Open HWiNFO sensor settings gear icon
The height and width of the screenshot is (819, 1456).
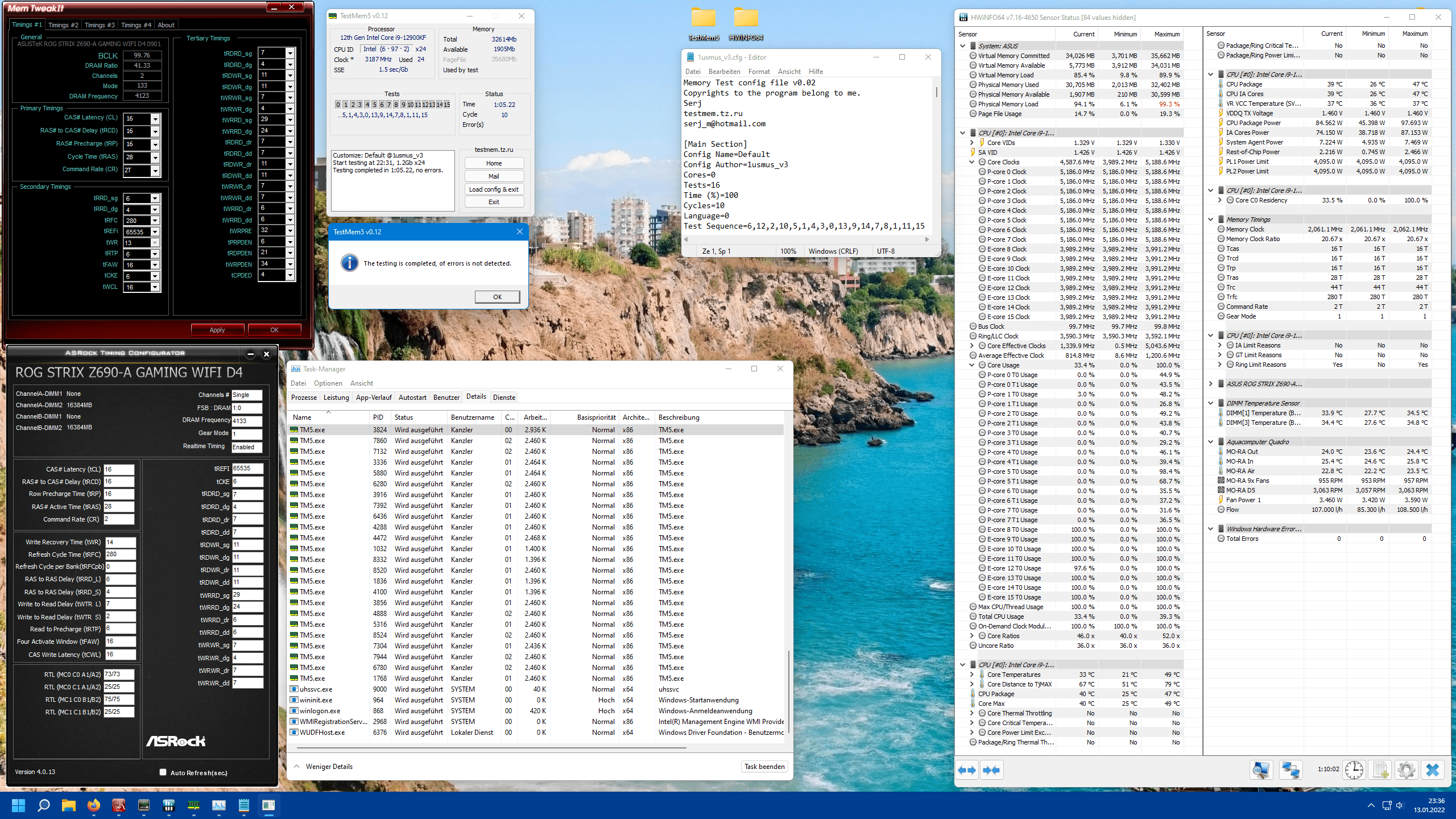coord(1406,770)
